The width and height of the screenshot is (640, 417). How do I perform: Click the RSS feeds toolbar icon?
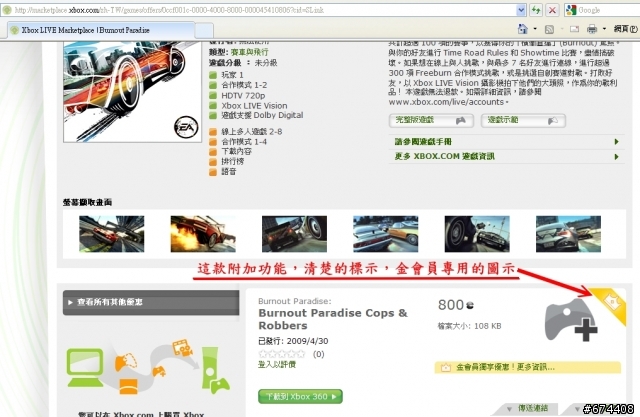[549, 29]
